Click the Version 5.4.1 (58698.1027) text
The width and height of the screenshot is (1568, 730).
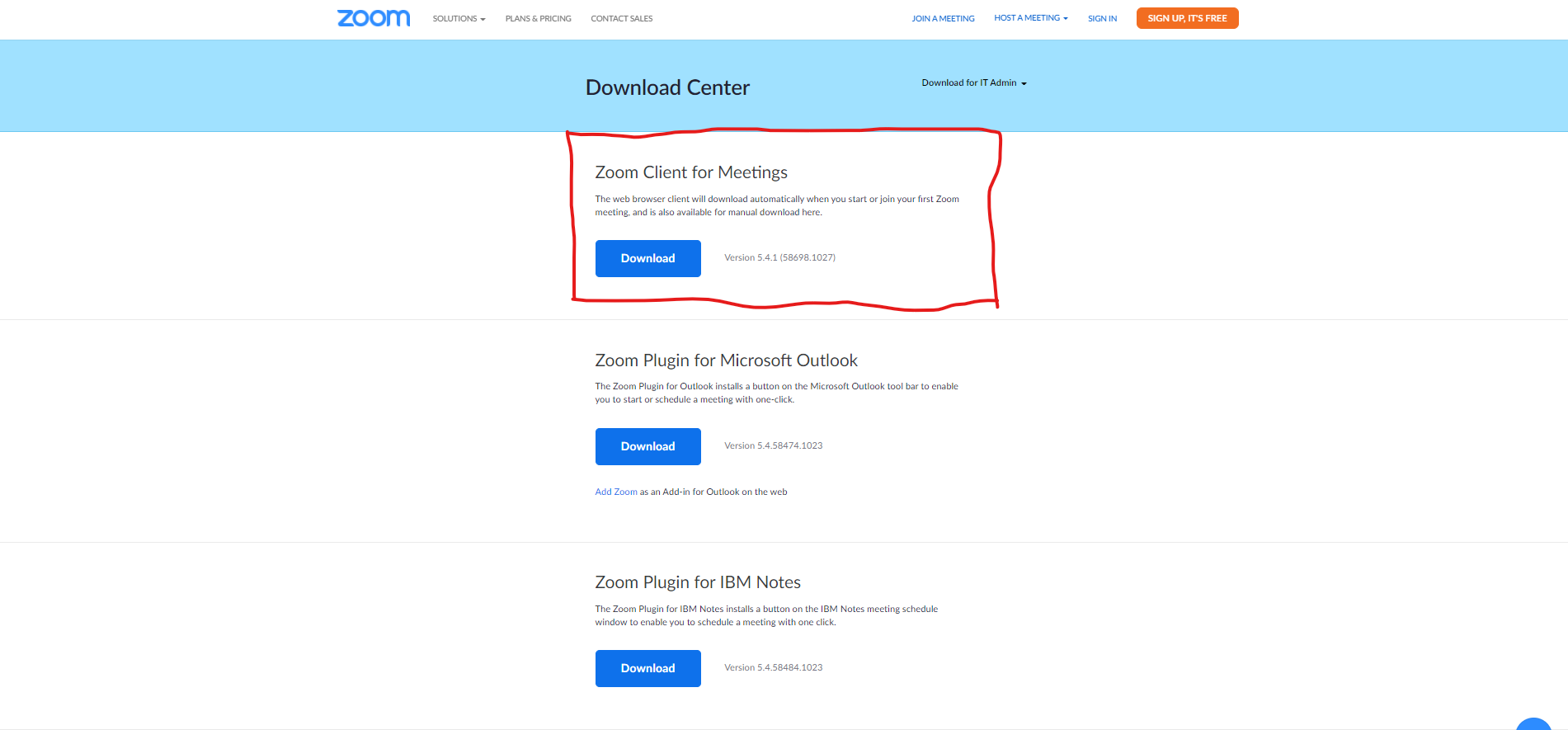tap(779, 257)
